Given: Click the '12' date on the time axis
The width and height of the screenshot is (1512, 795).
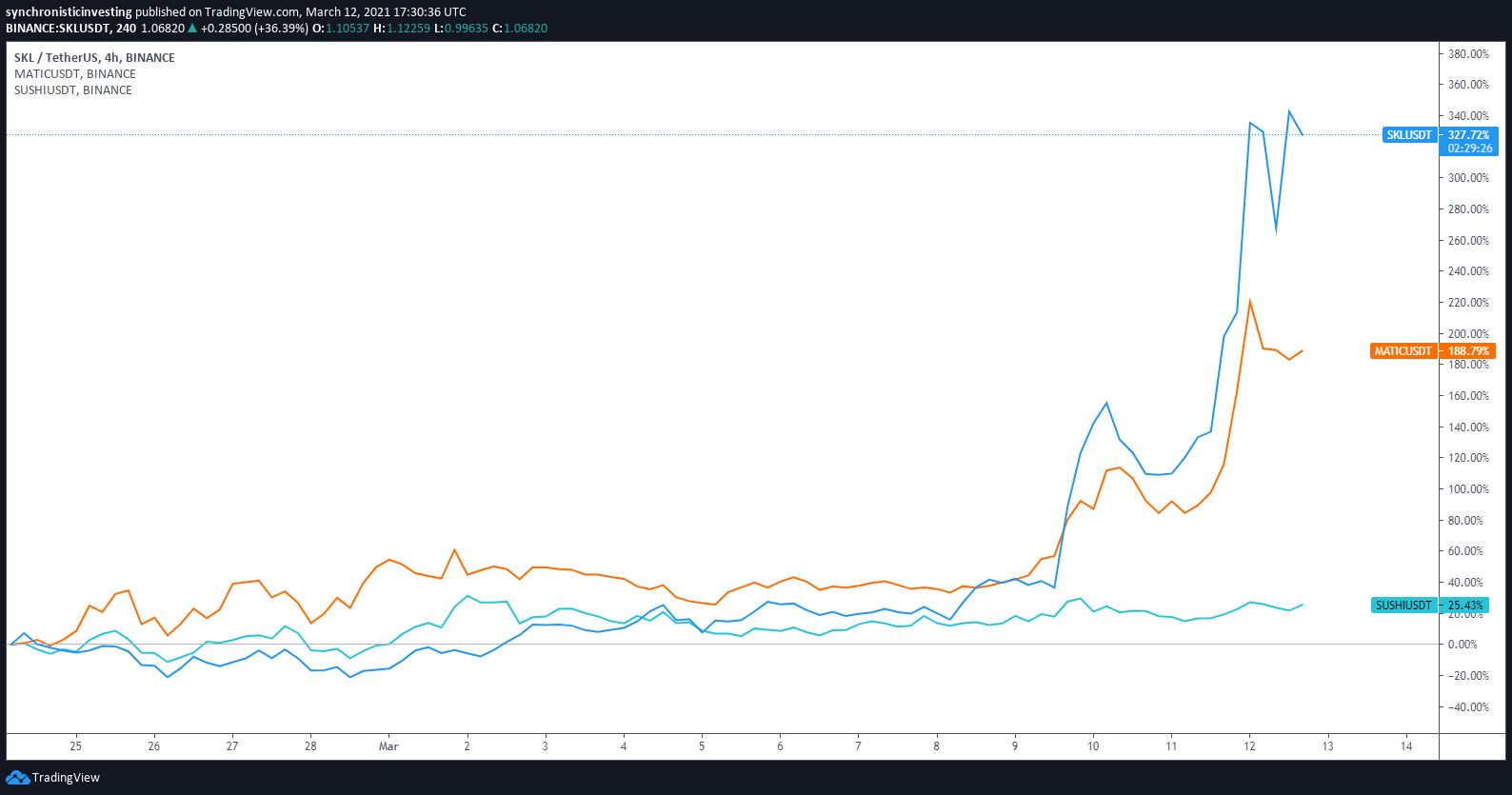Looking at the screenshot, I should [1249, 746].
